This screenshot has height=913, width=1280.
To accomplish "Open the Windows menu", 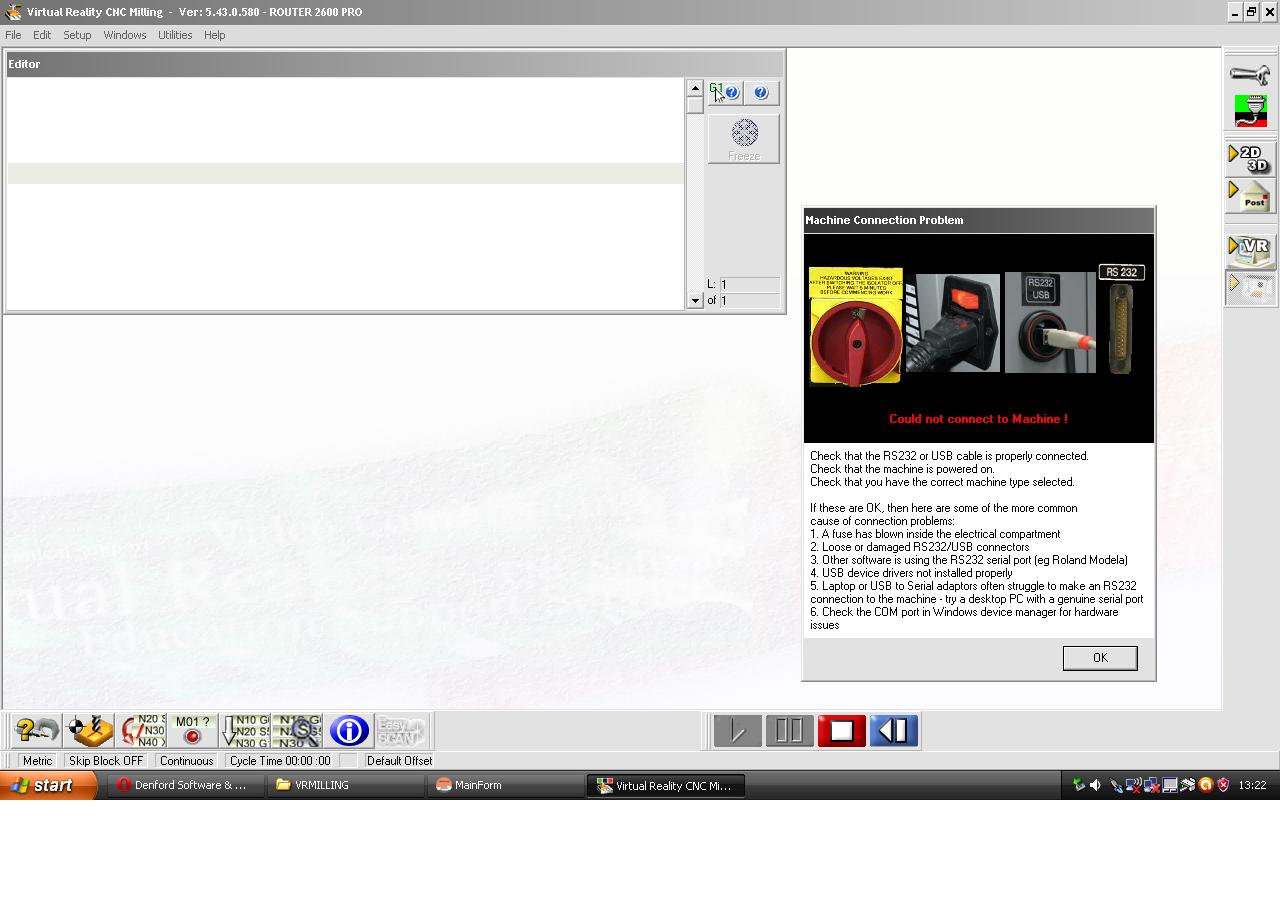I will (x=125, y=35).
